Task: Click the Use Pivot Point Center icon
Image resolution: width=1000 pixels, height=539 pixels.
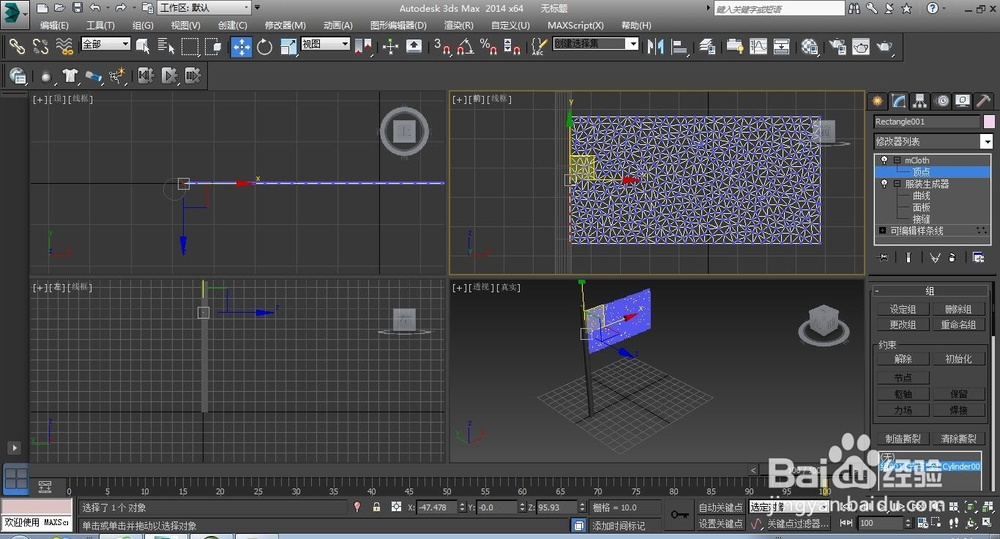Action: pyautogui.click(x=363, y=46)
